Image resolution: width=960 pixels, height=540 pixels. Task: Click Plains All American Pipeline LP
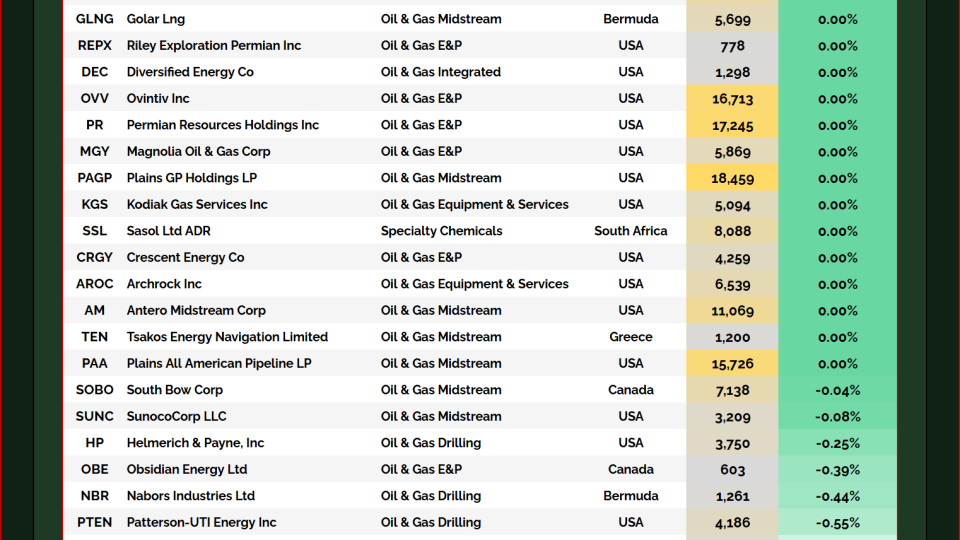tap(218, 364)
